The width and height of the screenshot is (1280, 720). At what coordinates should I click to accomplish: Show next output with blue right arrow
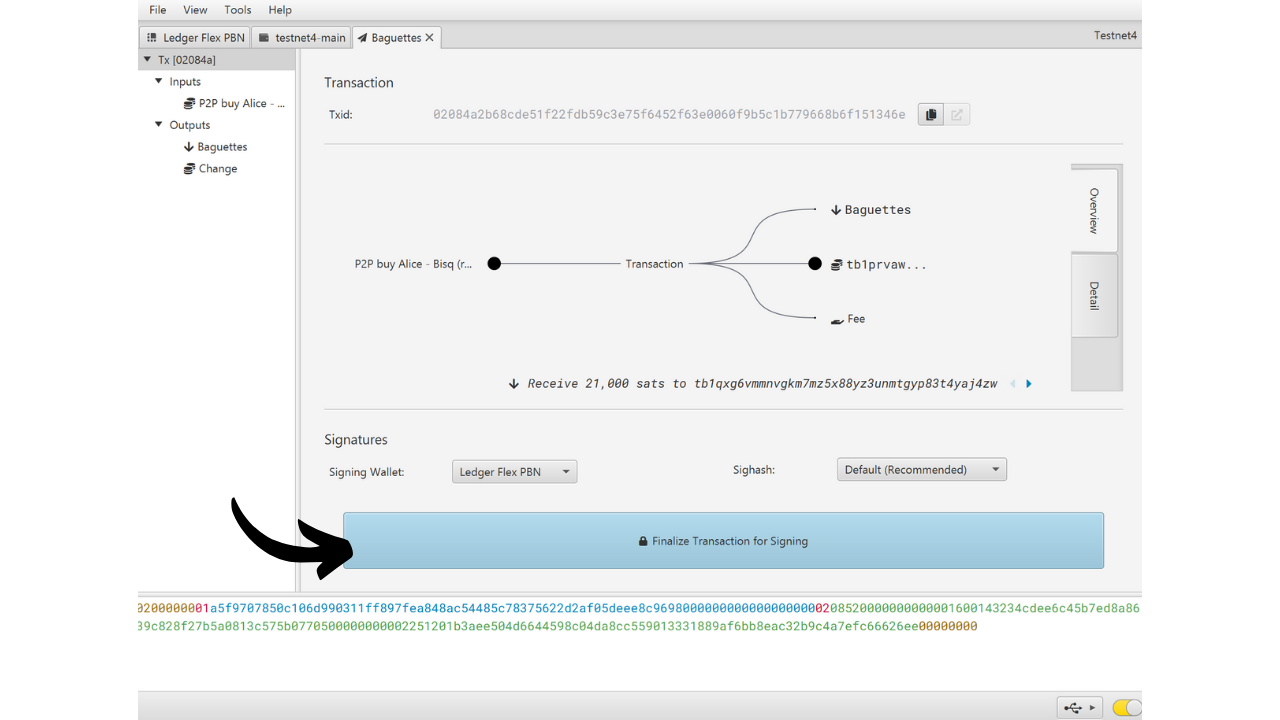pyautogui.click(x=1029, y=384)
